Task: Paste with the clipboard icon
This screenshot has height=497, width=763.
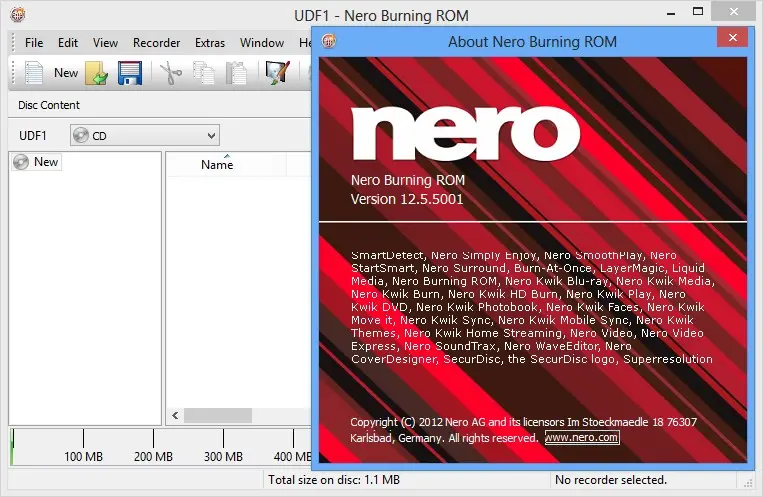Action: tap(236, 73)
